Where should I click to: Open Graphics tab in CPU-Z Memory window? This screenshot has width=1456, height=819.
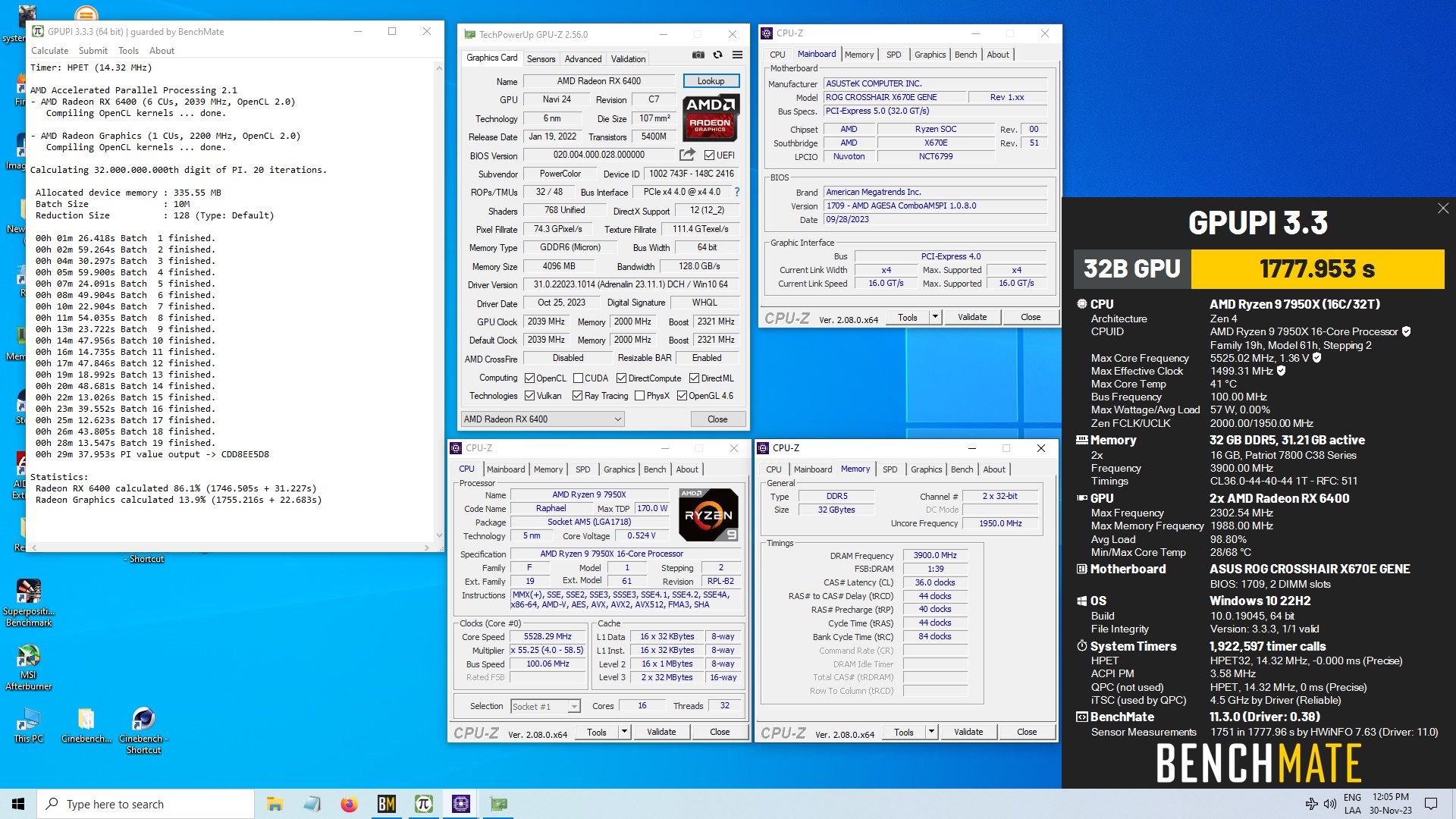[x=927, y=469]
